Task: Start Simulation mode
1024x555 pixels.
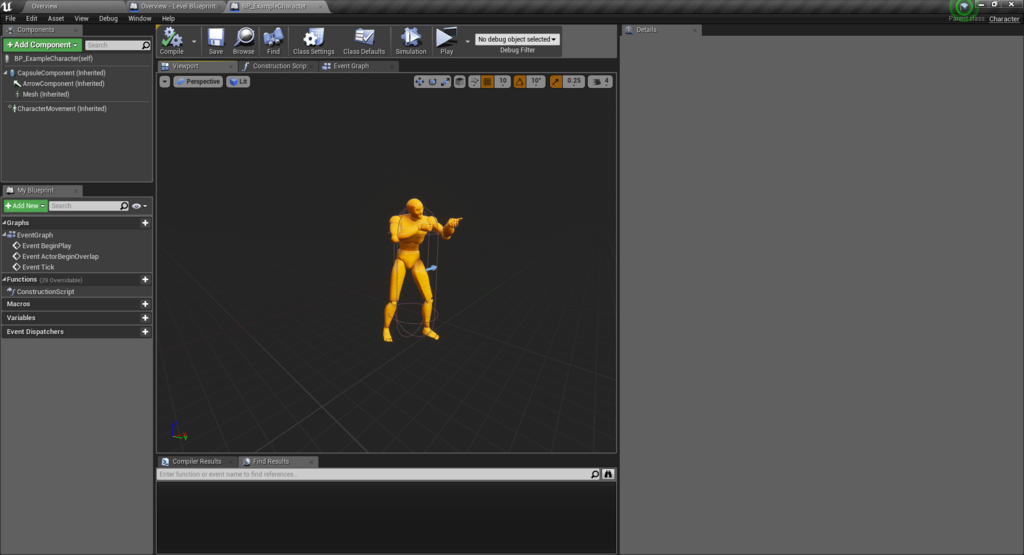Action: click(410, 40)
